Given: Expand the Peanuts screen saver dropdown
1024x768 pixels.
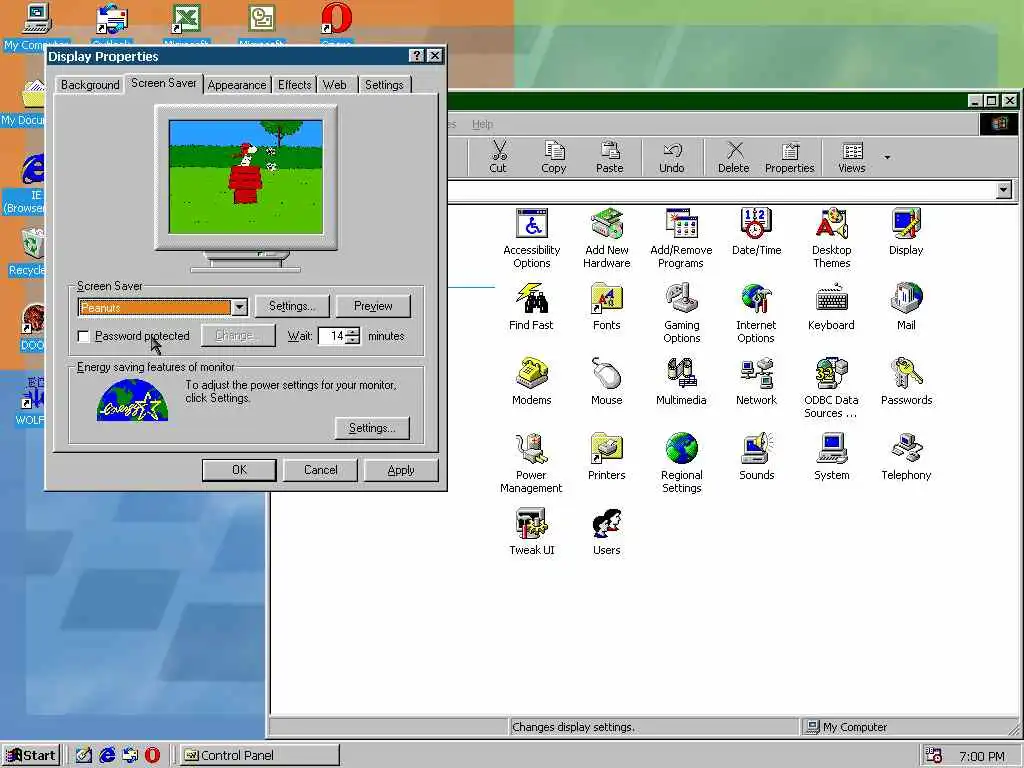Looking at the screenshot, I should (x=240, y=307).
